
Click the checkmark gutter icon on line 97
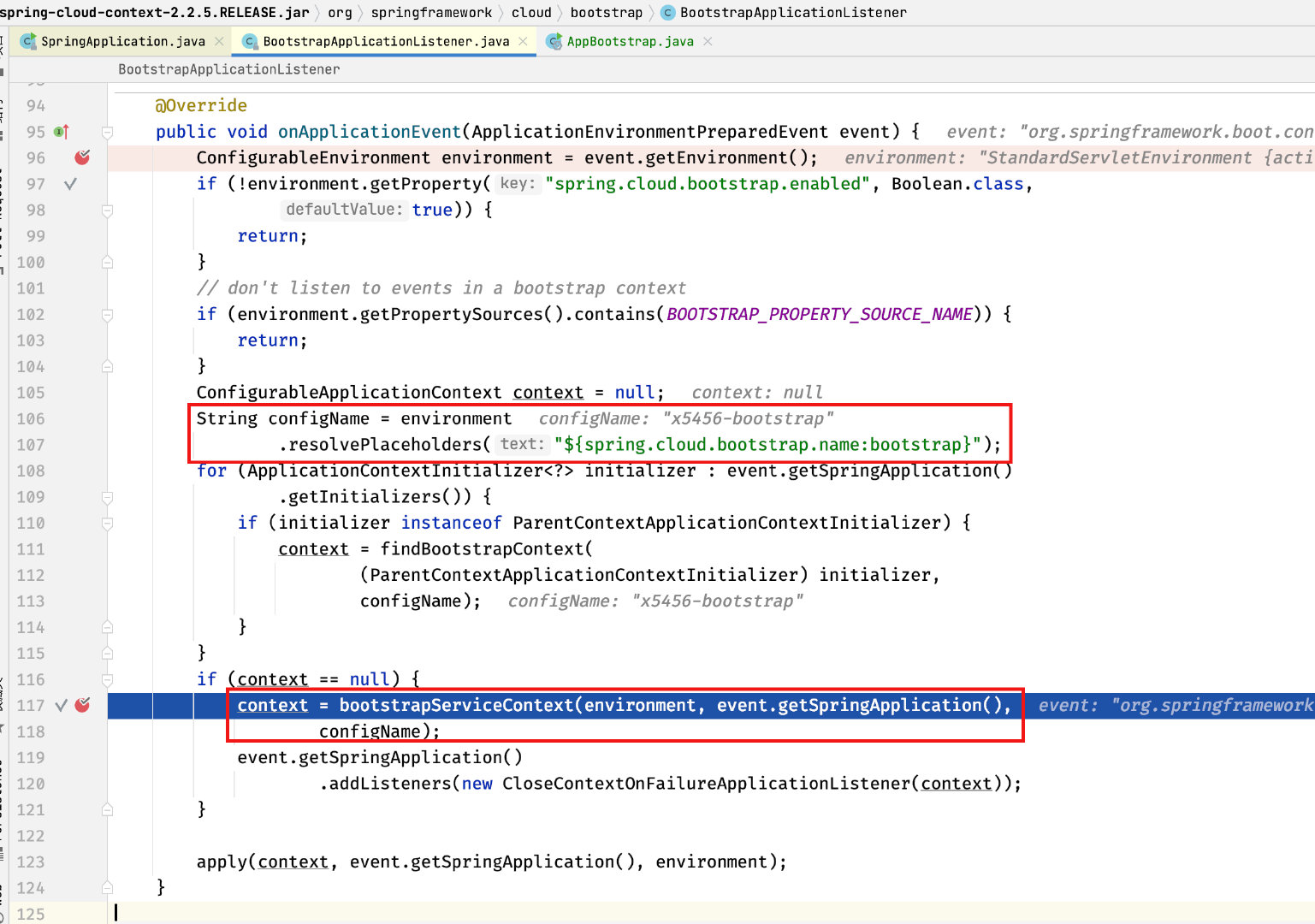pyautogui.click(x=70, y=184)
